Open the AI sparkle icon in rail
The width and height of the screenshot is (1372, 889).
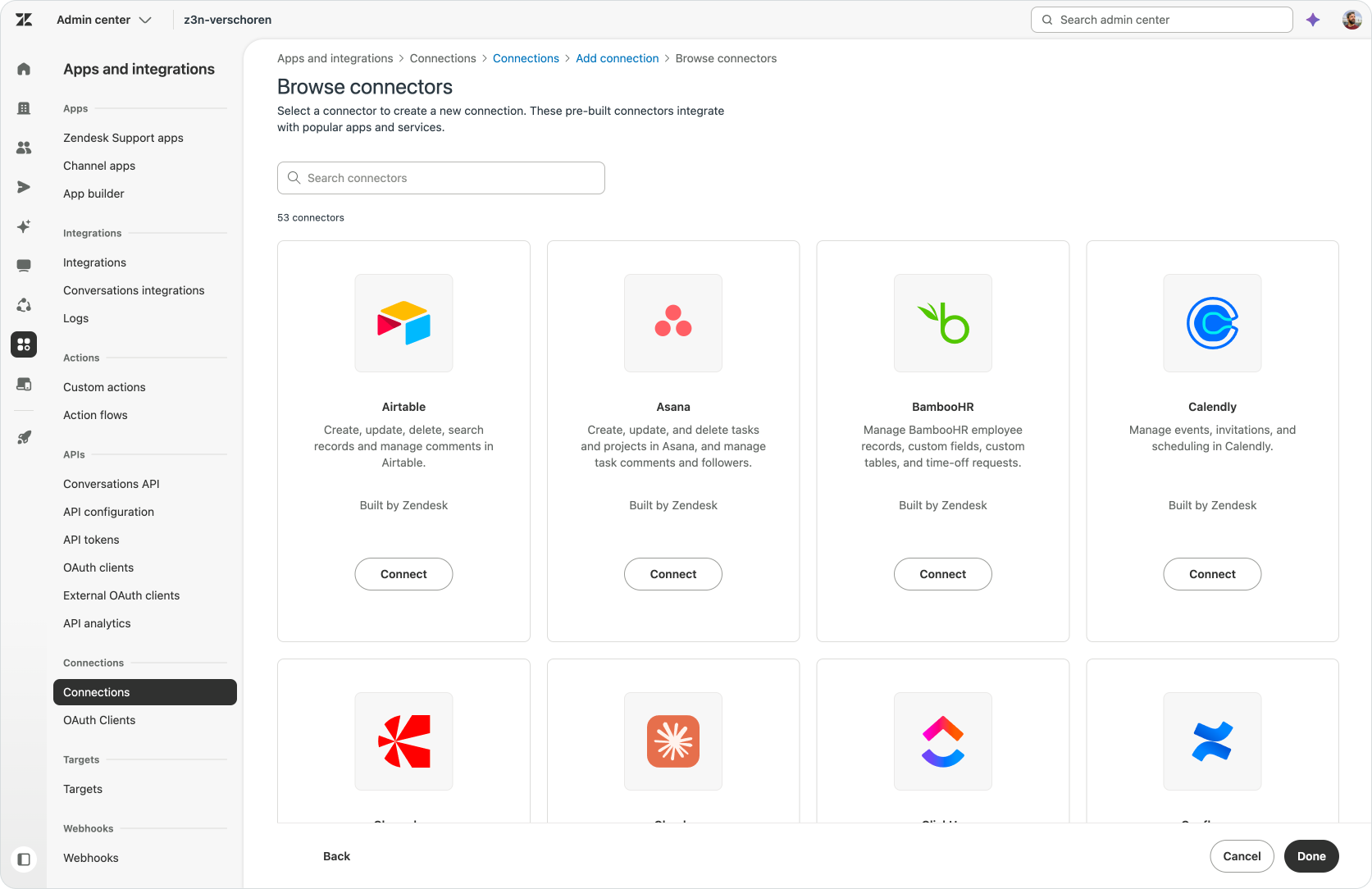coord(24,226)
